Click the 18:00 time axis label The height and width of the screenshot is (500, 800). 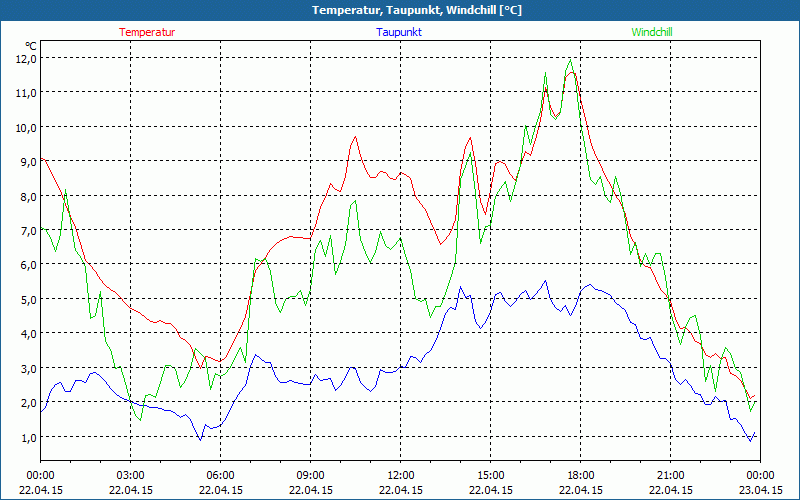pyautogui.click(x=581, y=476)
